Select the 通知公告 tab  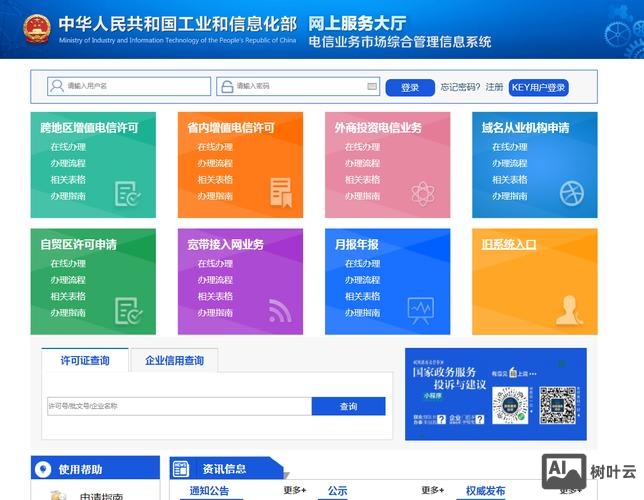pos(209,491)
